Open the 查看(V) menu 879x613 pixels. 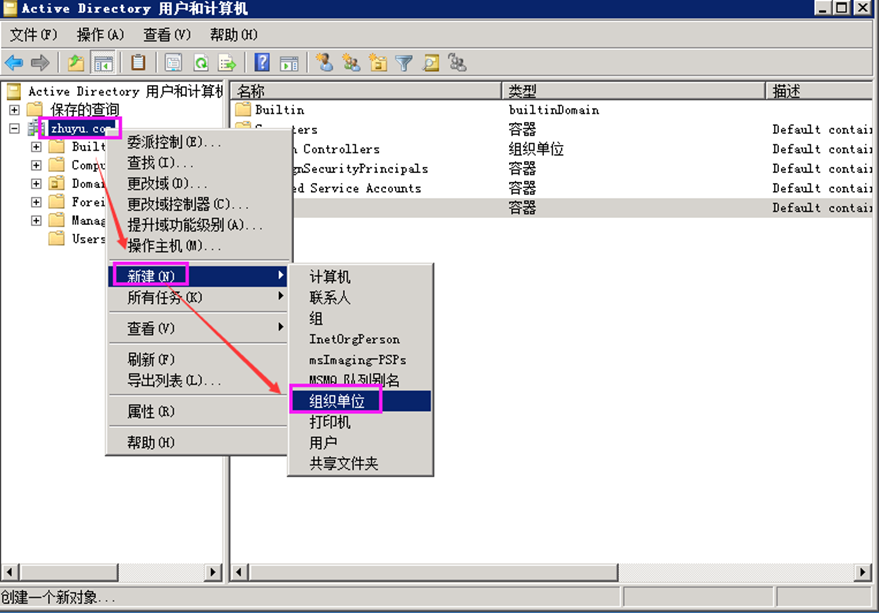(165, 33)
